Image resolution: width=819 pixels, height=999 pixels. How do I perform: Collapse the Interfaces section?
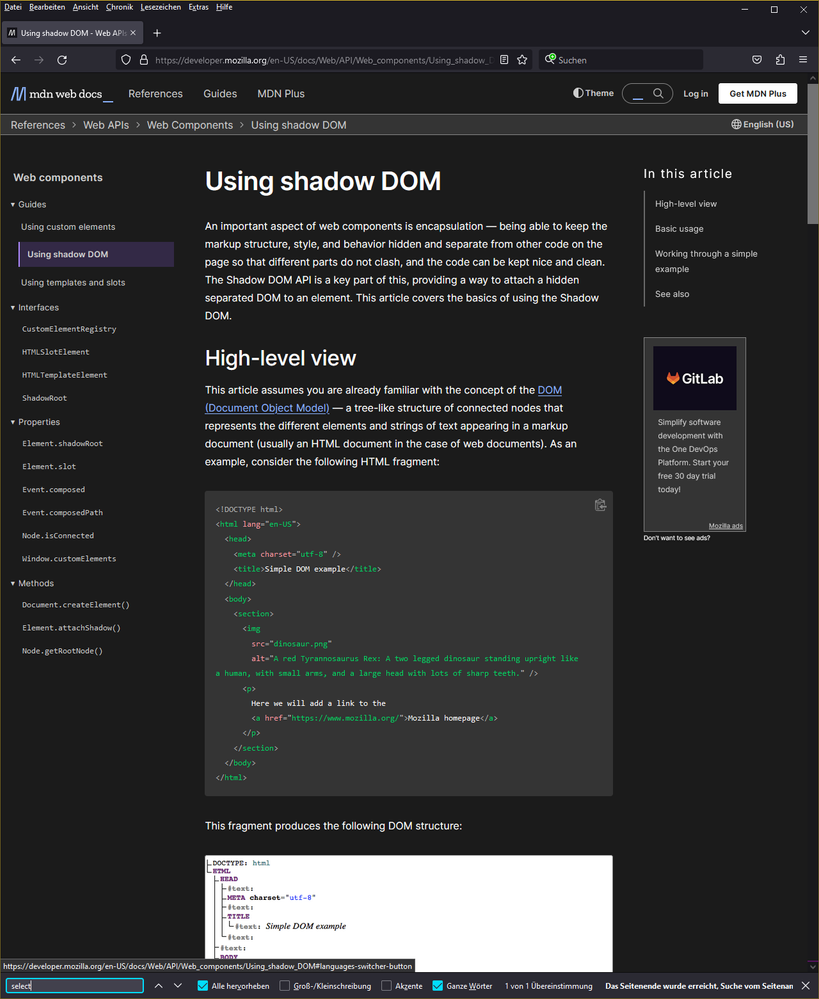tap(35, 308)
